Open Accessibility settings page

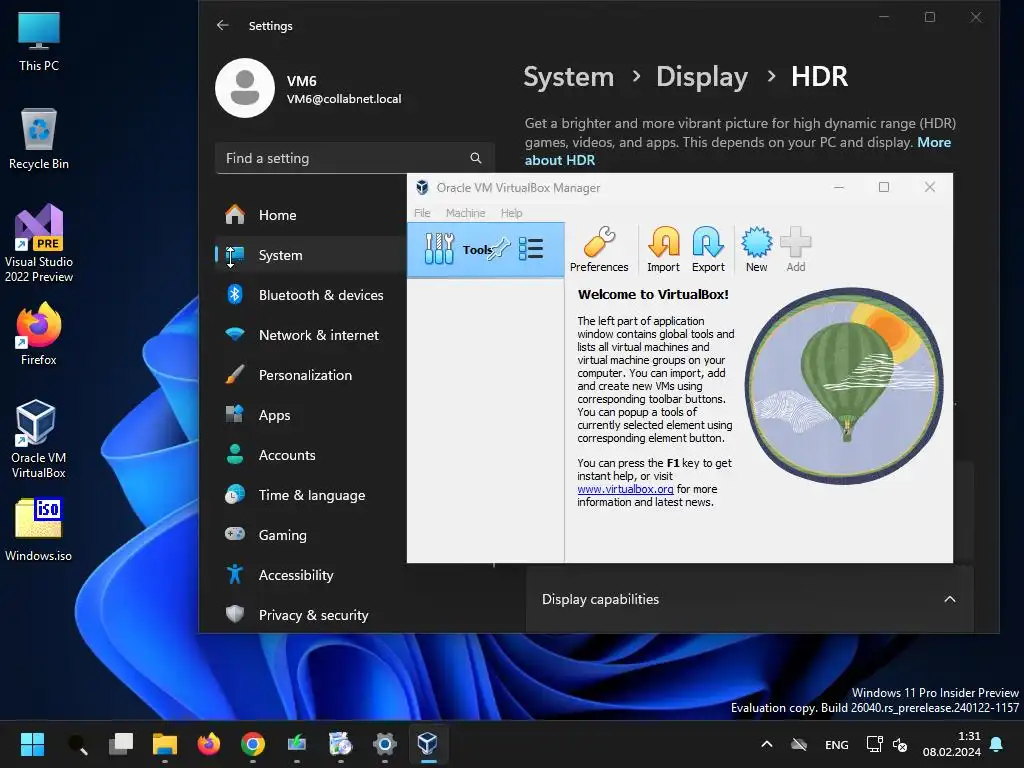310,575
